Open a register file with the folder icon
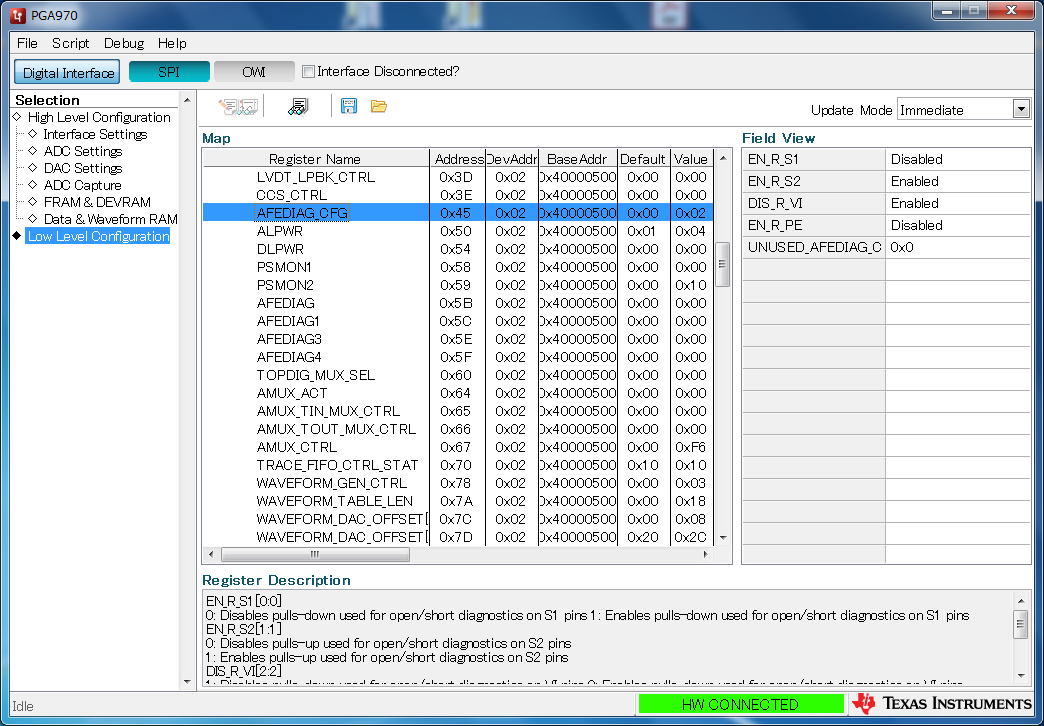Screen dimensions: 1044x726 click(x=379, y=106)
